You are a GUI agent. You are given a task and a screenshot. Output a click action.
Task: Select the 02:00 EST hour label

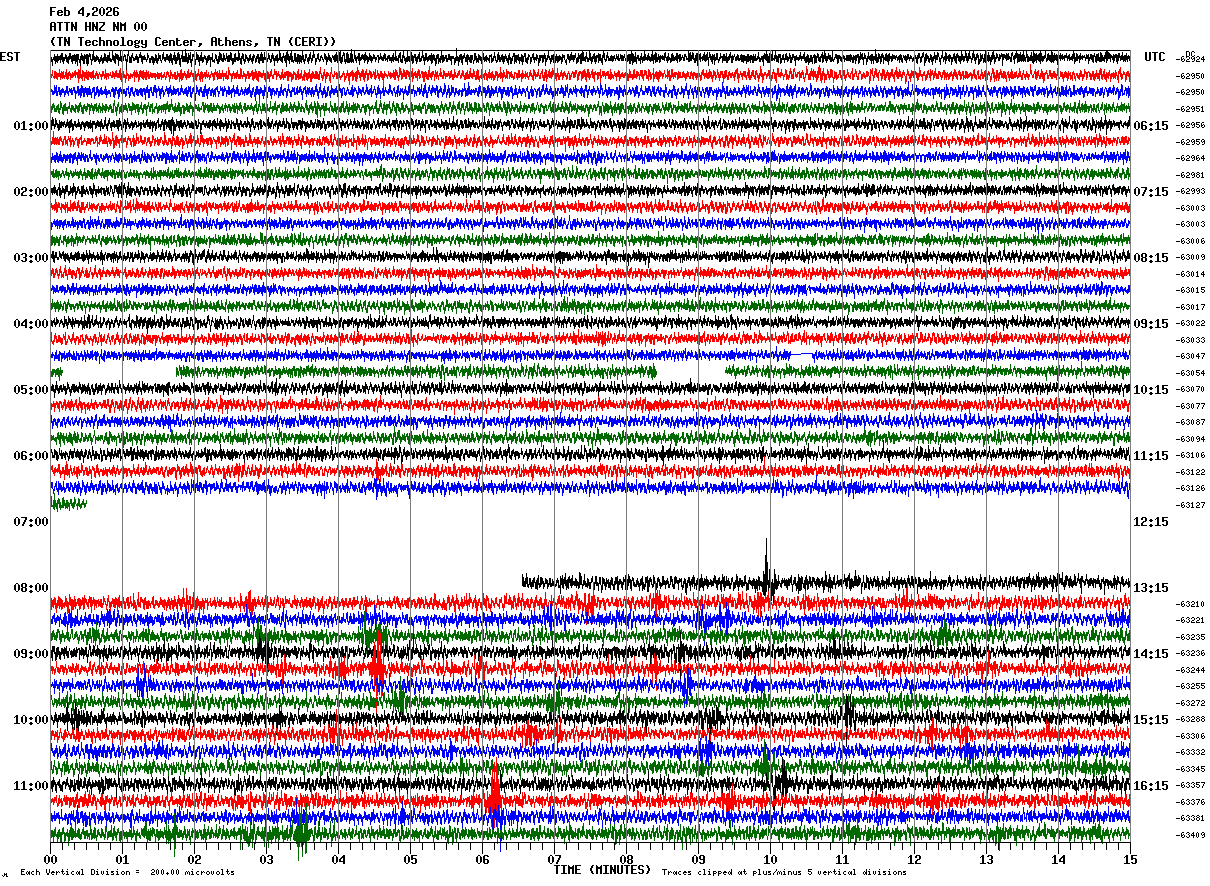[x=31, y=192]
